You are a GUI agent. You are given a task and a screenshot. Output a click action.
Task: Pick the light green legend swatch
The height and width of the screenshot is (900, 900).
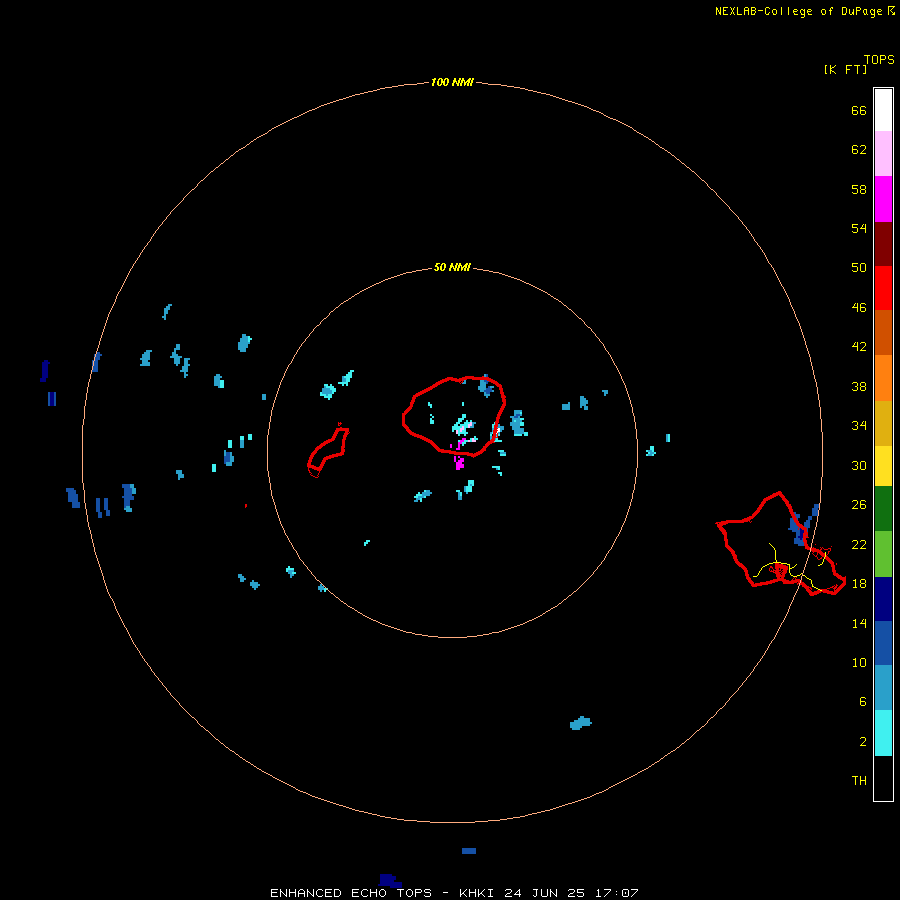883,554
